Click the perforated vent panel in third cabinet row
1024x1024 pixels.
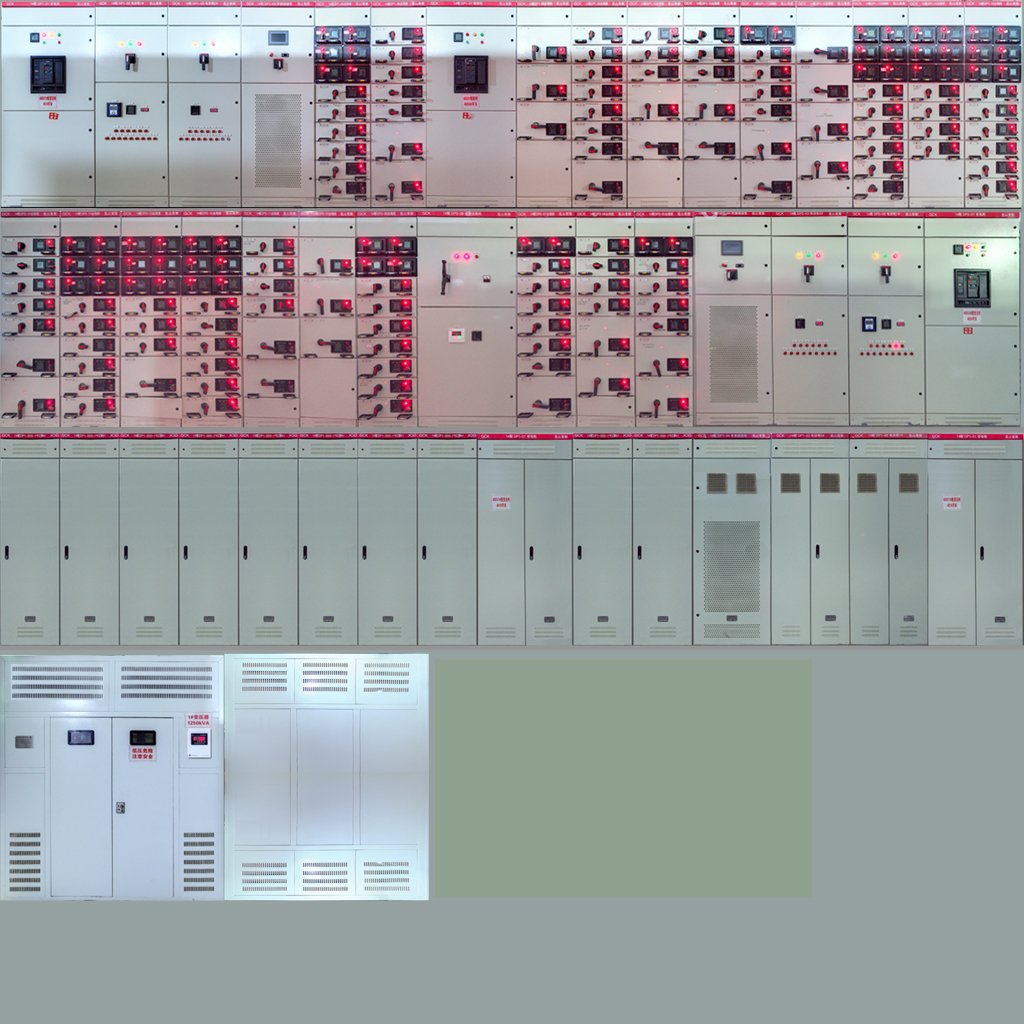pos(731,566)
